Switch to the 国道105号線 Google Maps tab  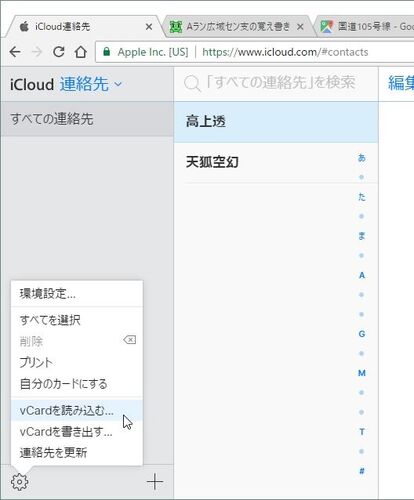(367, 27)
